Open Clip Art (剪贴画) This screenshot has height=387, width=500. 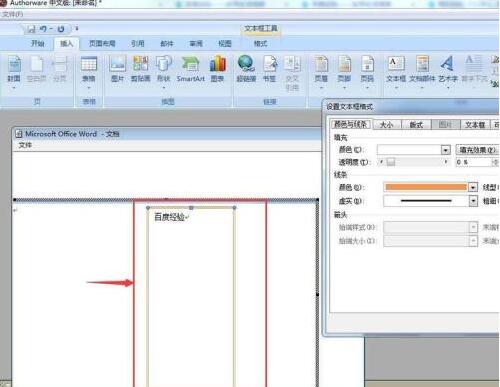click(x=140, y=69)
